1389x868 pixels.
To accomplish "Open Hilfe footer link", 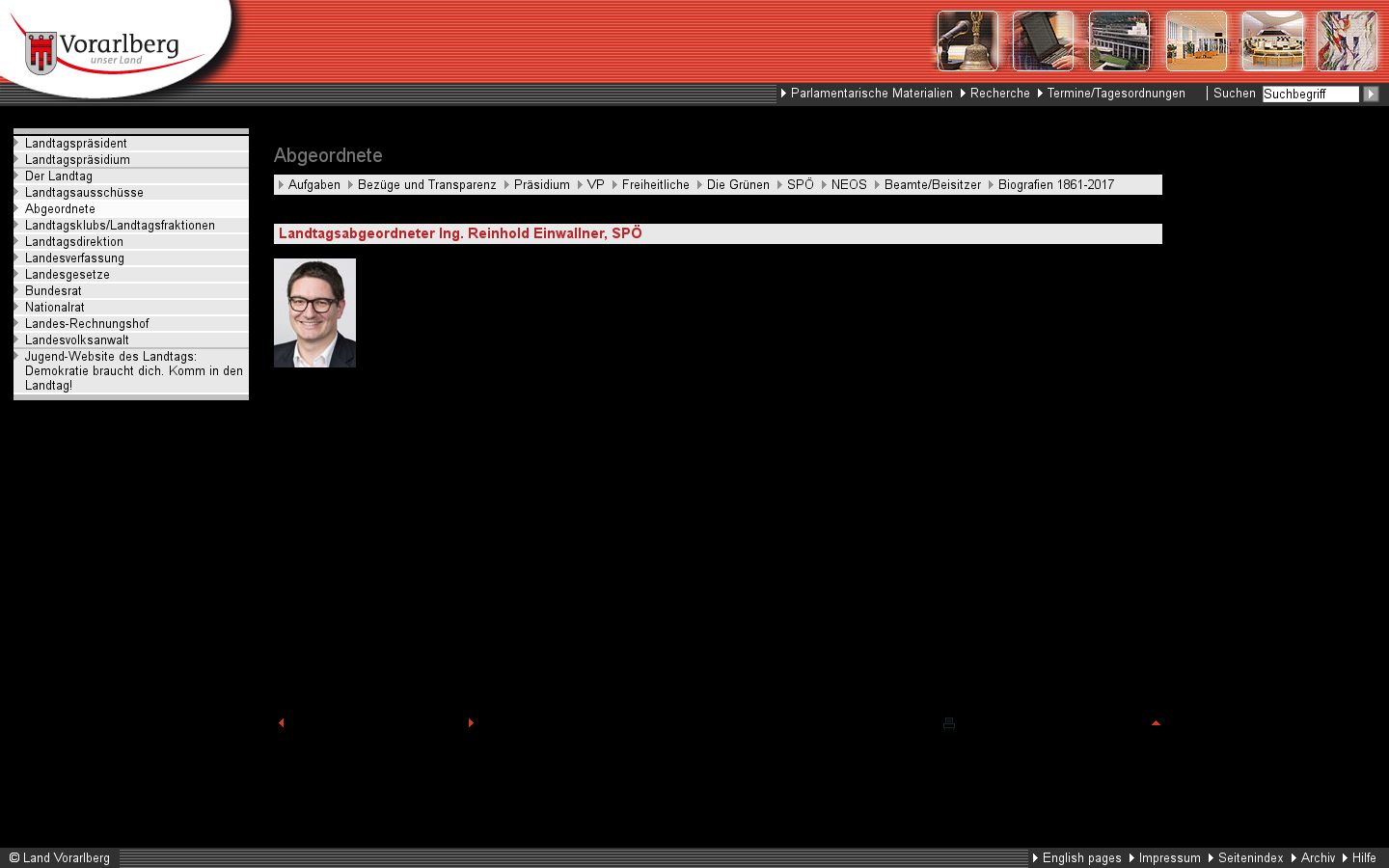I will pyautogui.click(x=1364, y=858).
